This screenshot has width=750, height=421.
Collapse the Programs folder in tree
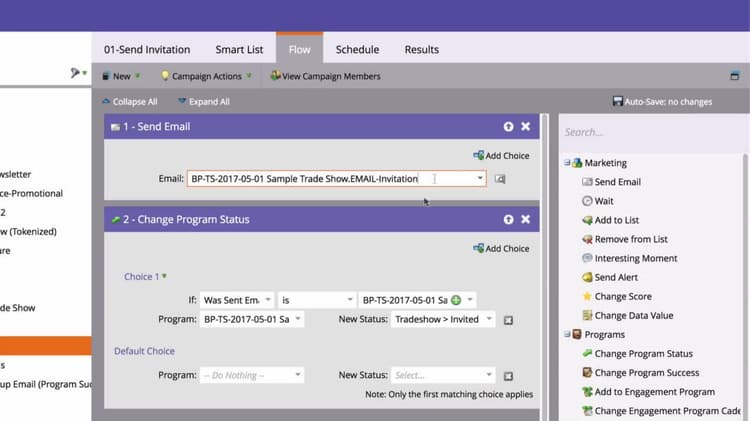pos(567,334)
